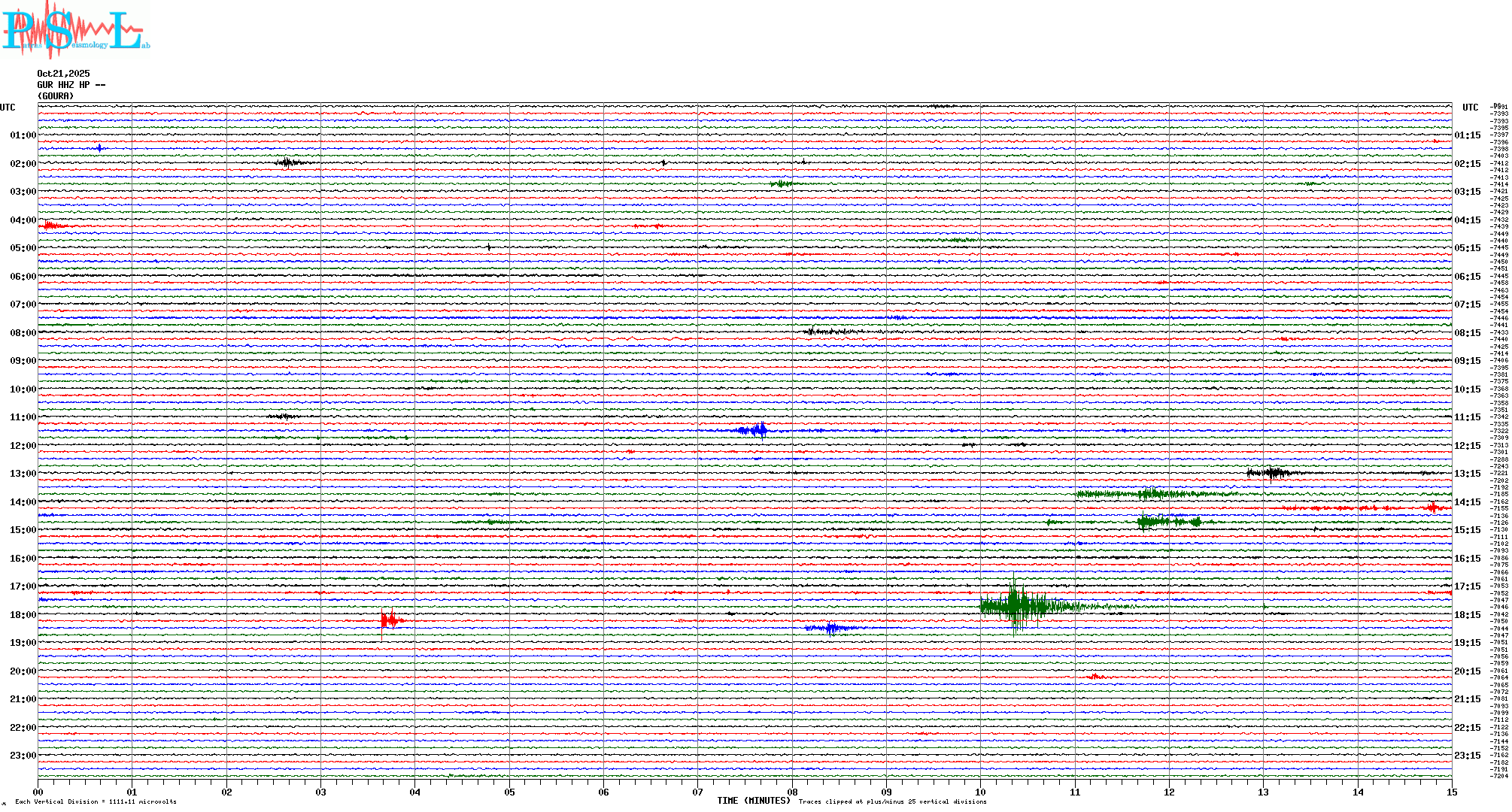Screen dimensions: 1512x812
Task: Click the blue event burst near minute 08 of 11:30 trace
Action: coord(758,430)
